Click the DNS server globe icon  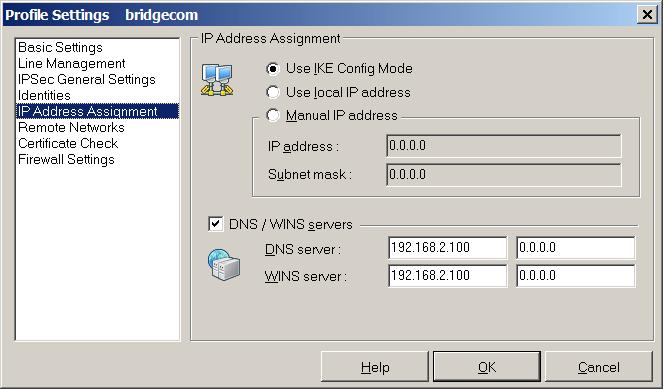click(224, 265)
